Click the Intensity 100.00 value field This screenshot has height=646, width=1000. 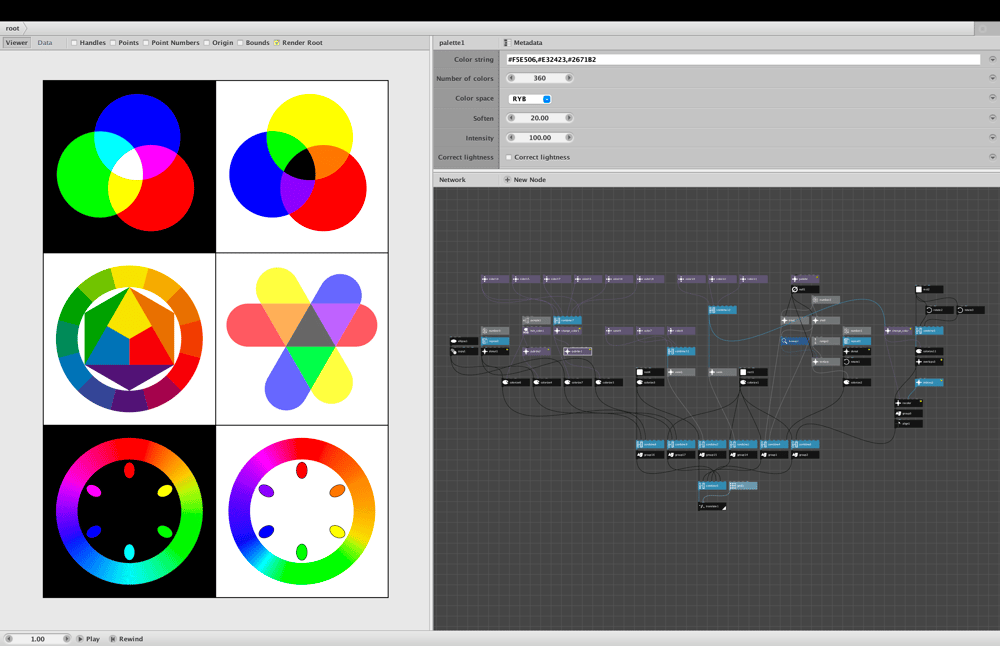click(x=540, y=138)
